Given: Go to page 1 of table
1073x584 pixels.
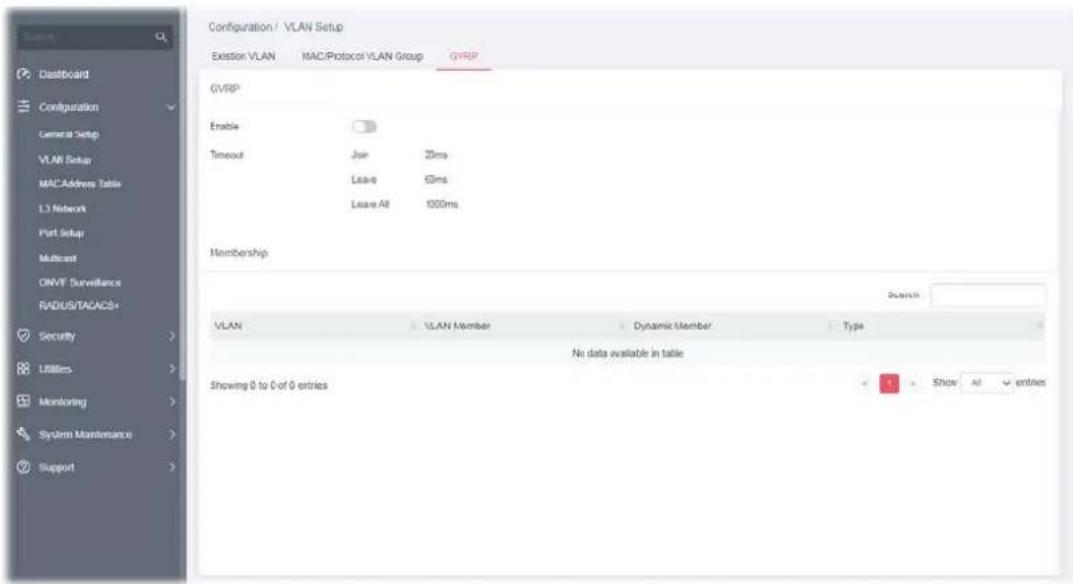Looking at the screenshot, I should click(889, 383).
